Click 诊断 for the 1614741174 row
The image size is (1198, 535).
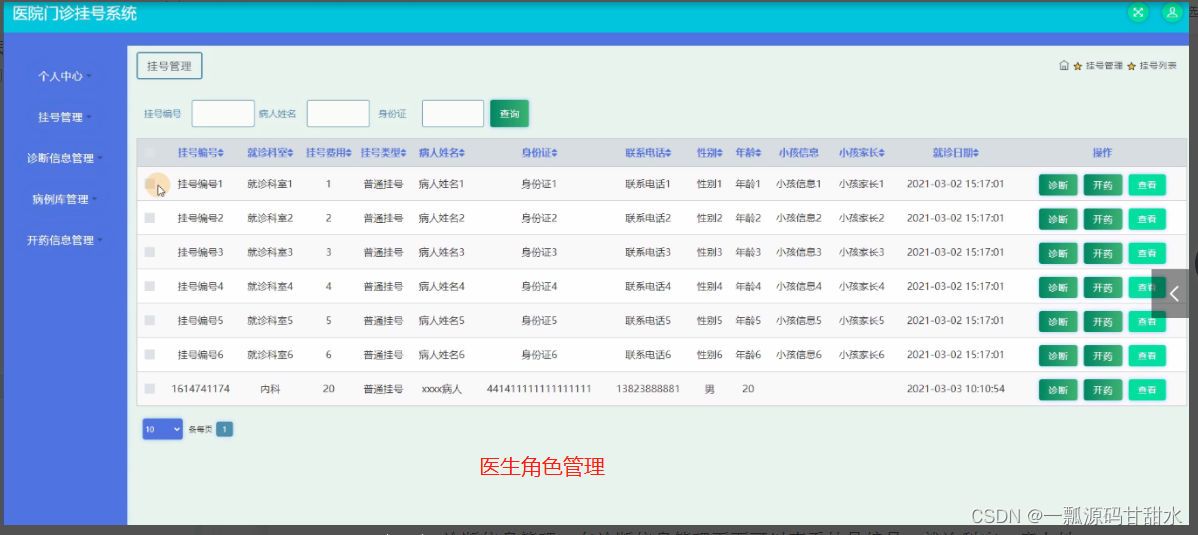(1058, 390)
